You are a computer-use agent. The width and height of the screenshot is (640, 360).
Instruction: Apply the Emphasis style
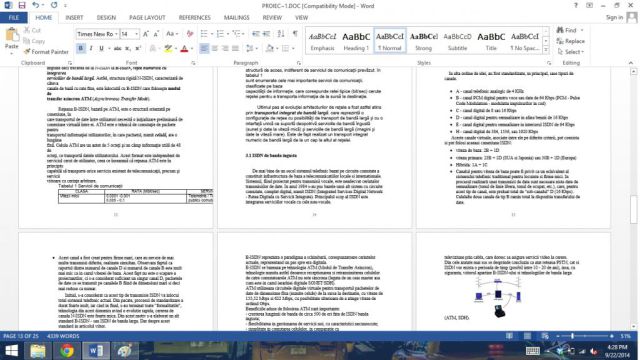point(322,41)
